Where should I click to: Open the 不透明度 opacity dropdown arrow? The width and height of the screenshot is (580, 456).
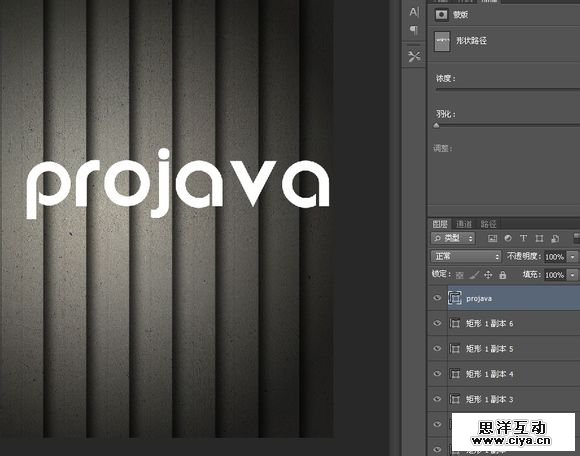(x=573, y=257)
